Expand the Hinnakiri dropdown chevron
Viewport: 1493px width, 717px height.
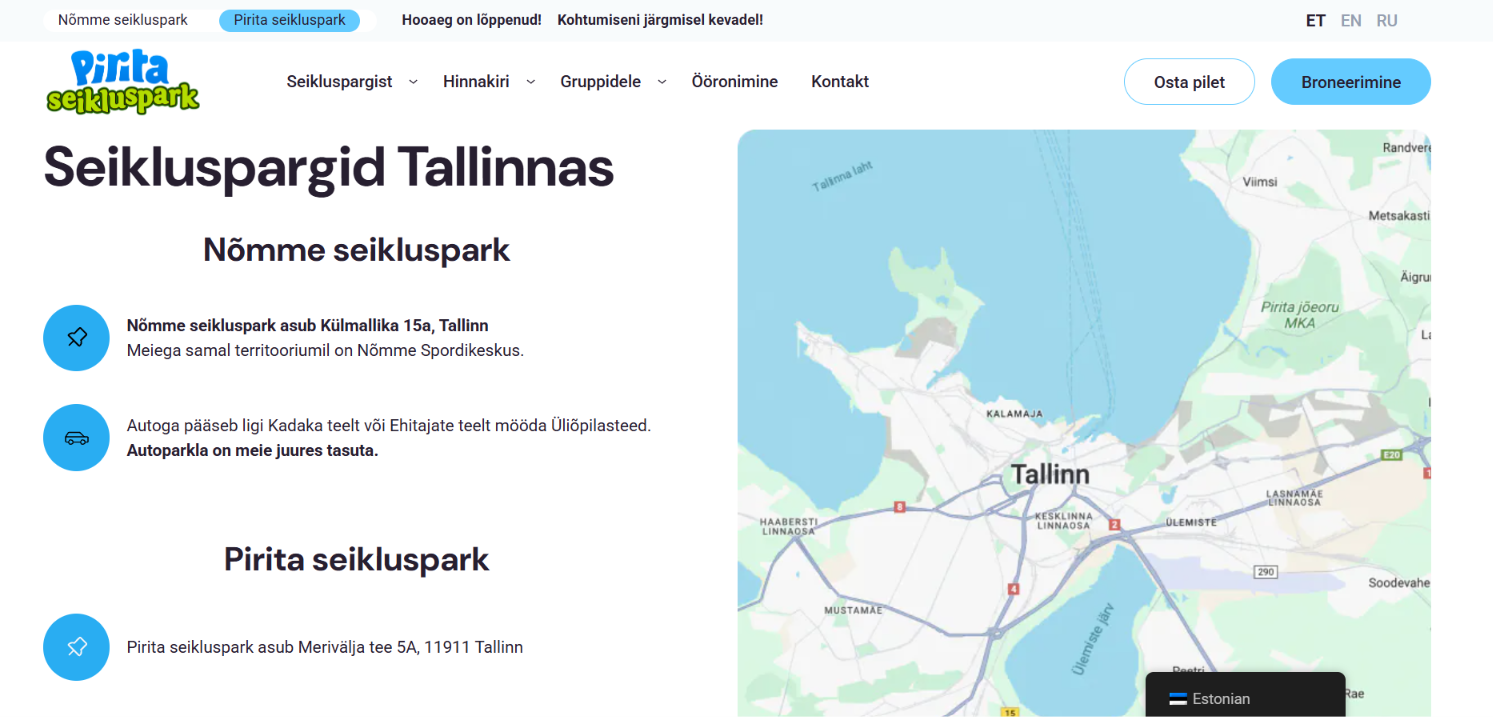pos(530,82)
